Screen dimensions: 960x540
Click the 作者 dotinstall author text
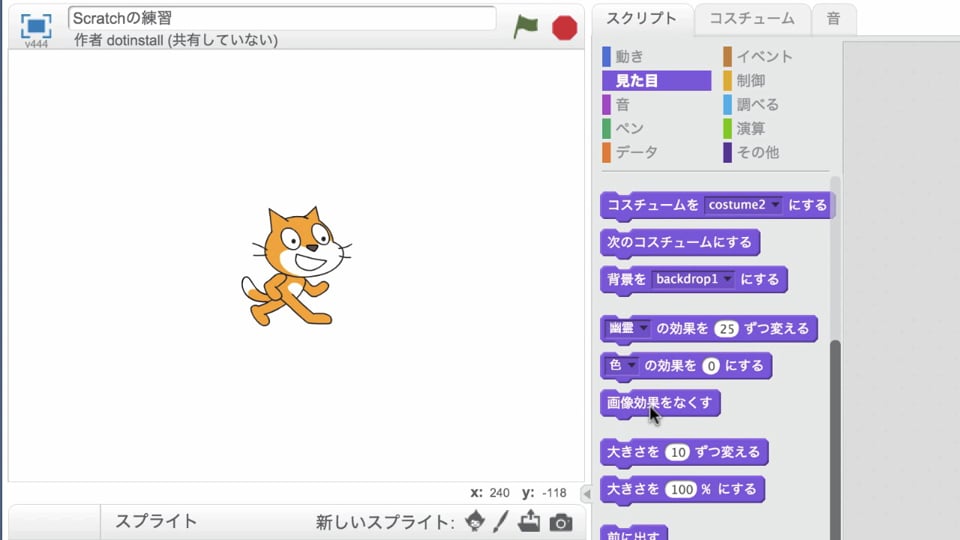(x=176, y=40)
